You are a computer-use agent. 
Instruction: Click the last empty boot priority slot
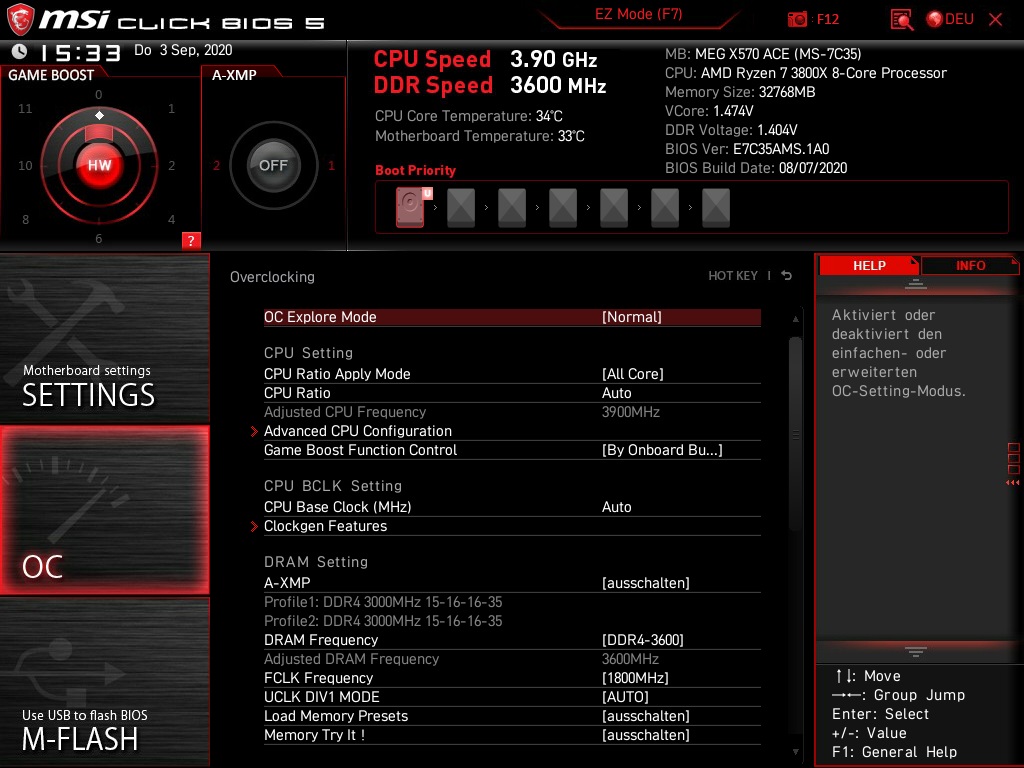pyautogui.click(x=716, y=208)
